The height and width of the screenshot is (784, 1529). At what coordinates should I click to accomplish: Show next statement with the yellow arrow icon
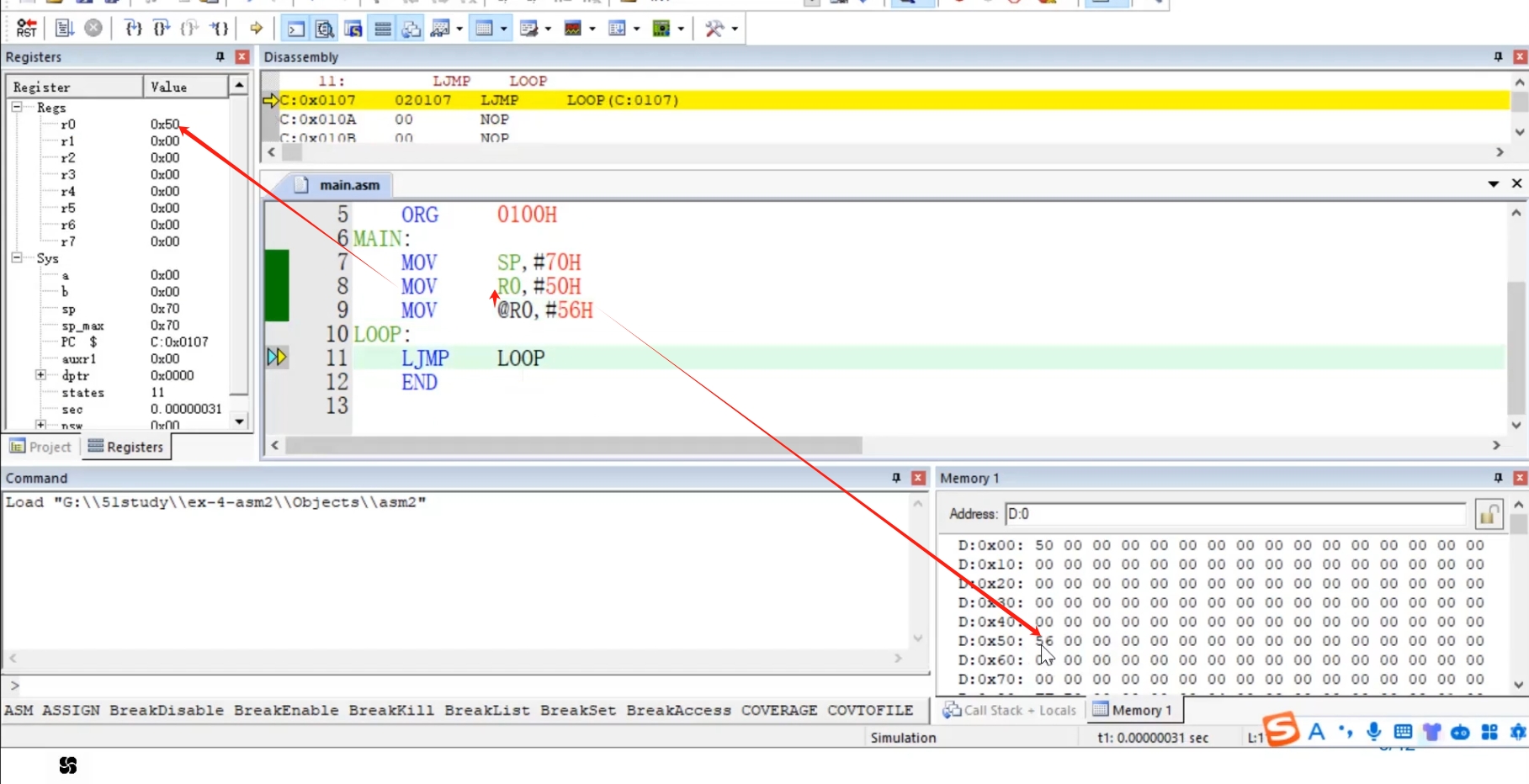coord(256,29)
